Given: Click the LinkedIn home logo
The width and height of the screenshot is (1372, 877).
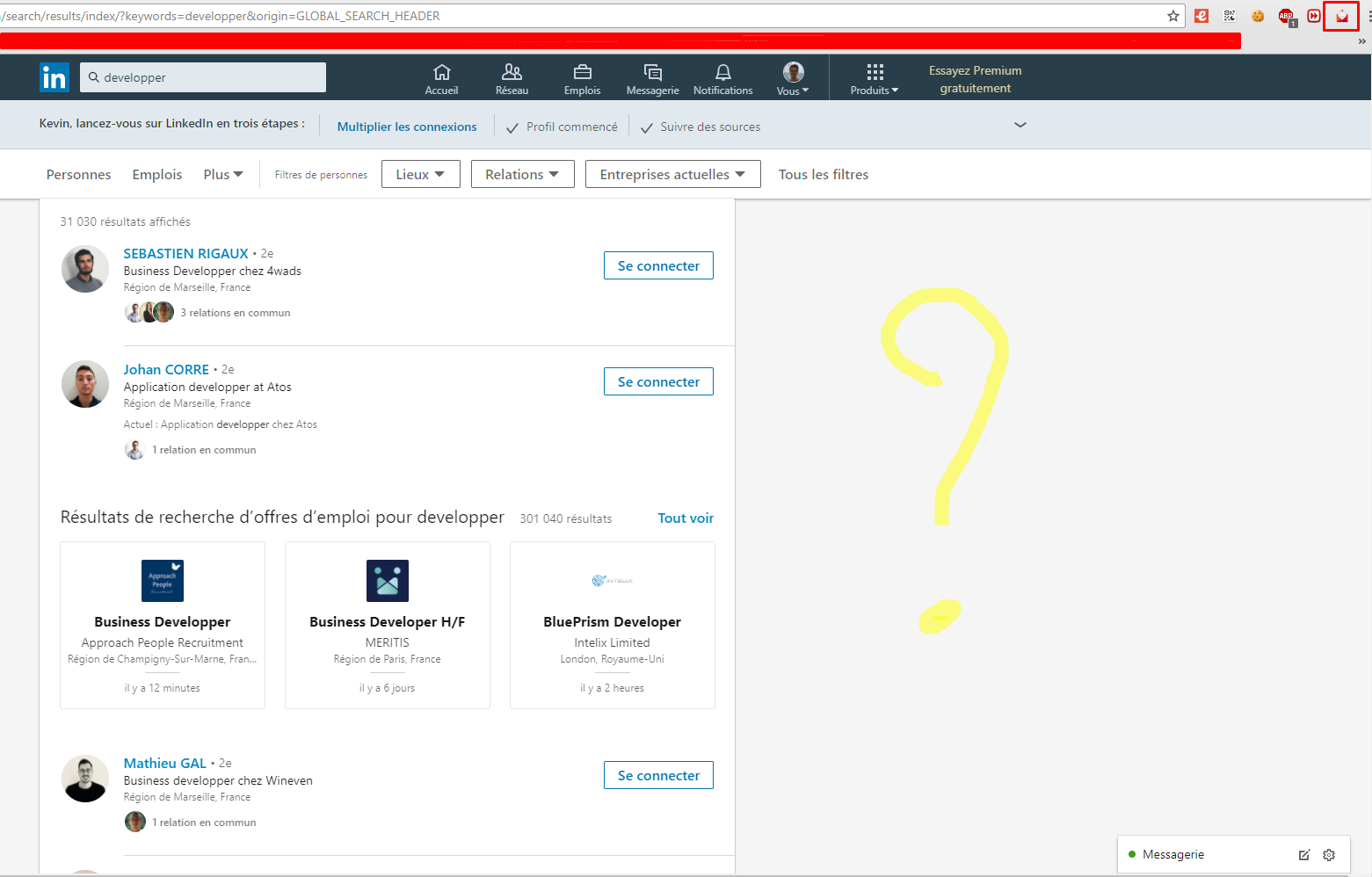Looking at the screenshot, I should (x=54, y=77).
